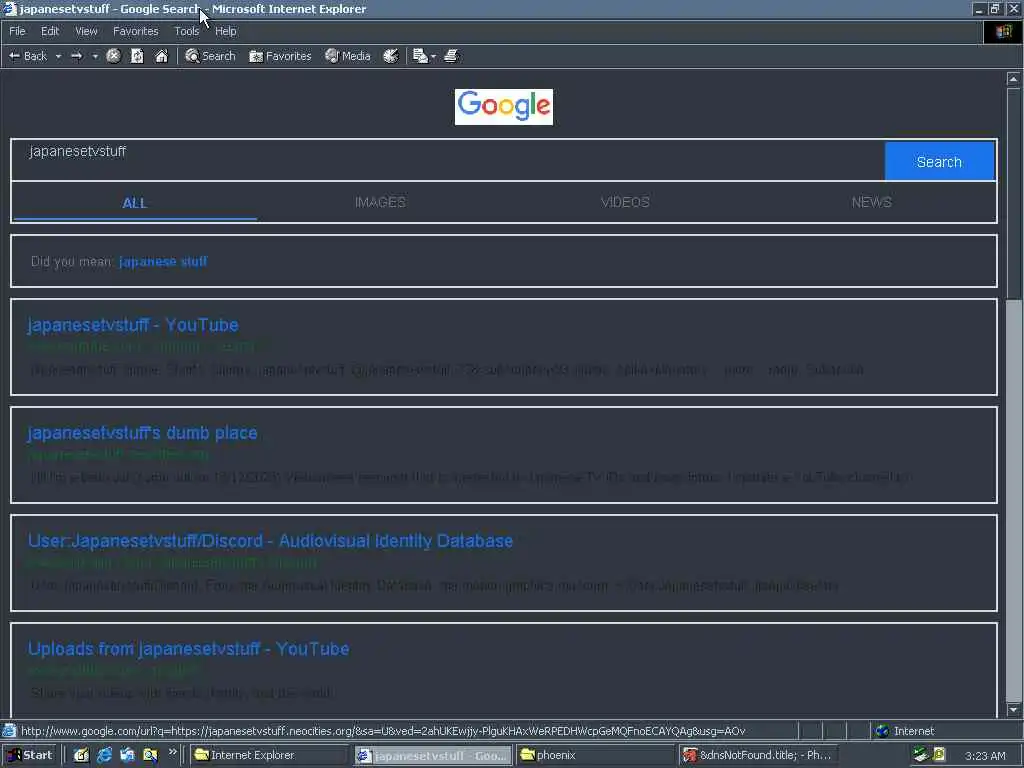Screen dimensions: 1024x768
Task: Open the Audiovisual Identity Database result
Action: pos(270,541)
